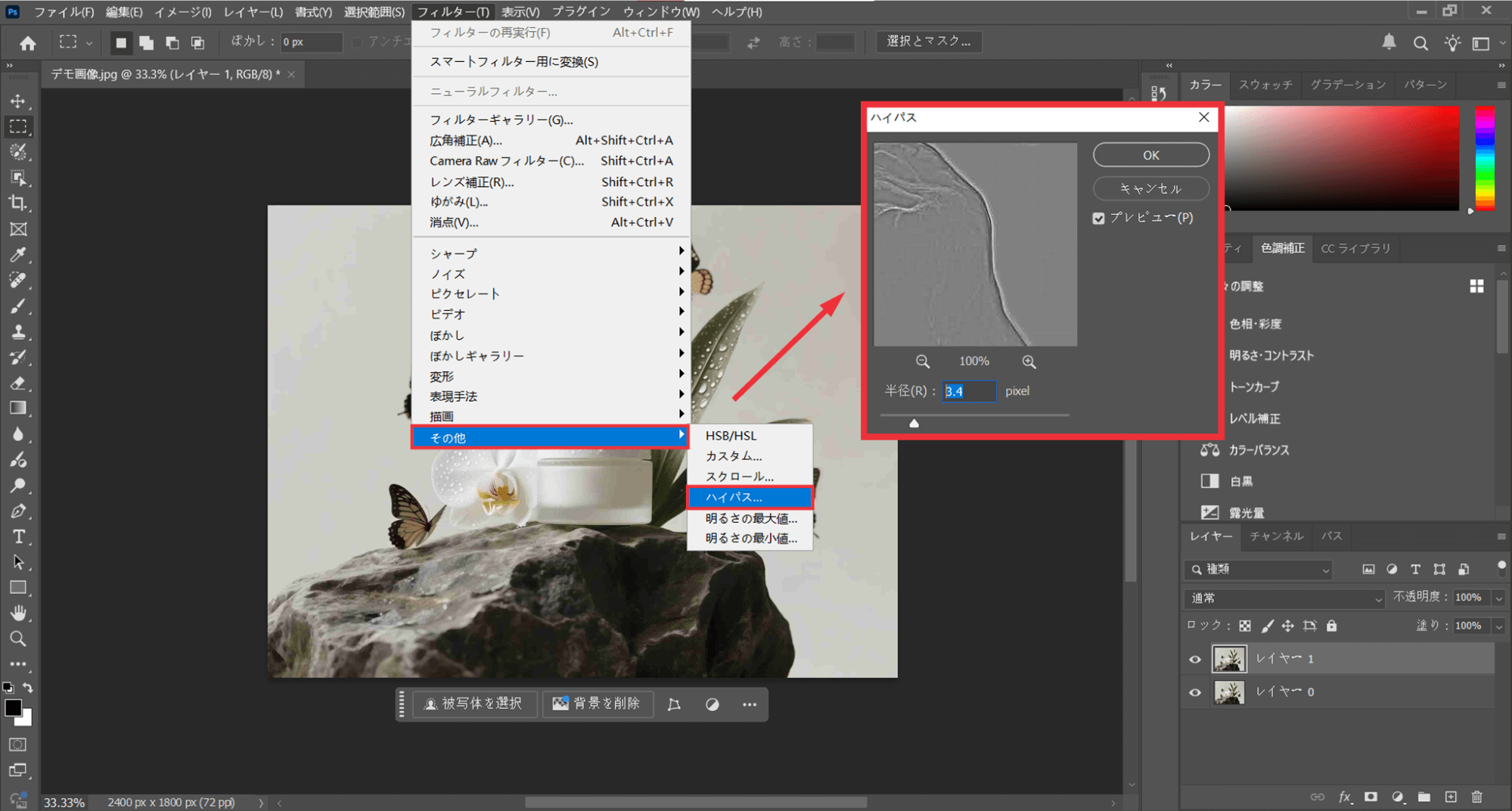Viewport: 1512px width, 811px height.
Task: Click OK in High Pass dialog
Action: tap(1151, 155)
